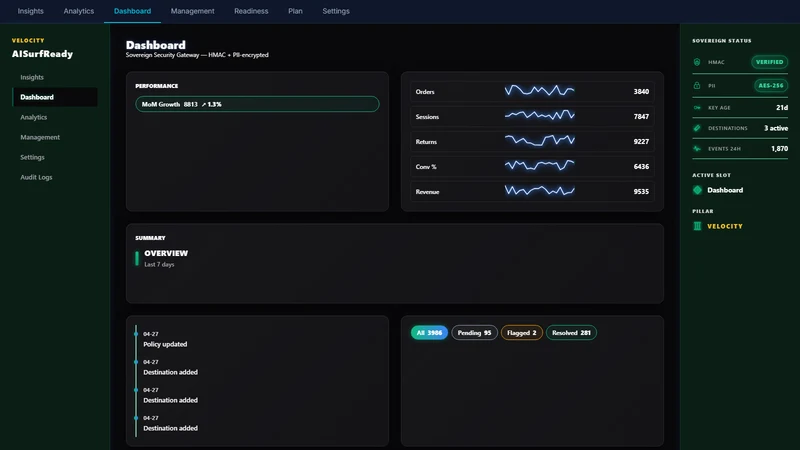This screenshot has height=450, width=800.
Task: Click the Revenue sparkline chart
Action: (539, 190)
